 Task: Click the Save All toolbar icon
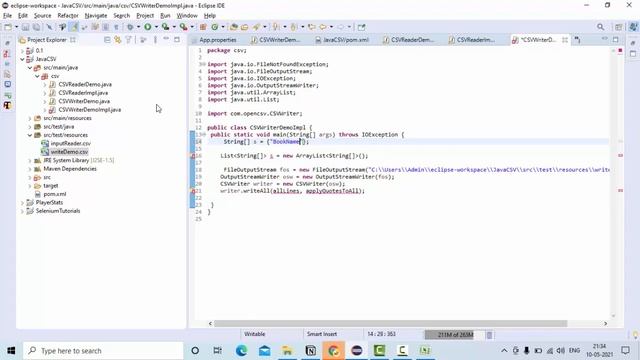click(x=36, y=27)
